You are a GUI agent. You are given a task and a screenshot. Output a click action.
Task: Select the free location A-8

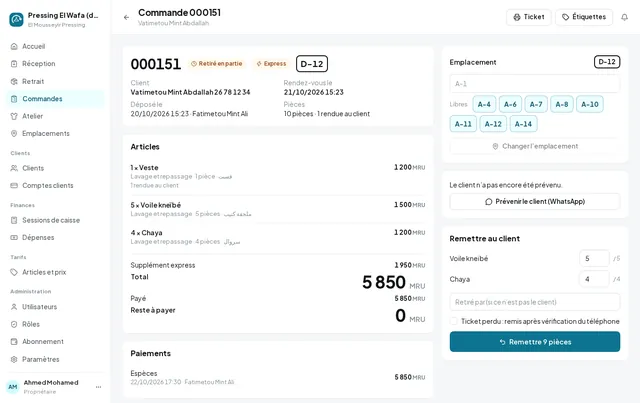pyautogui.click(x=562, y=104)
